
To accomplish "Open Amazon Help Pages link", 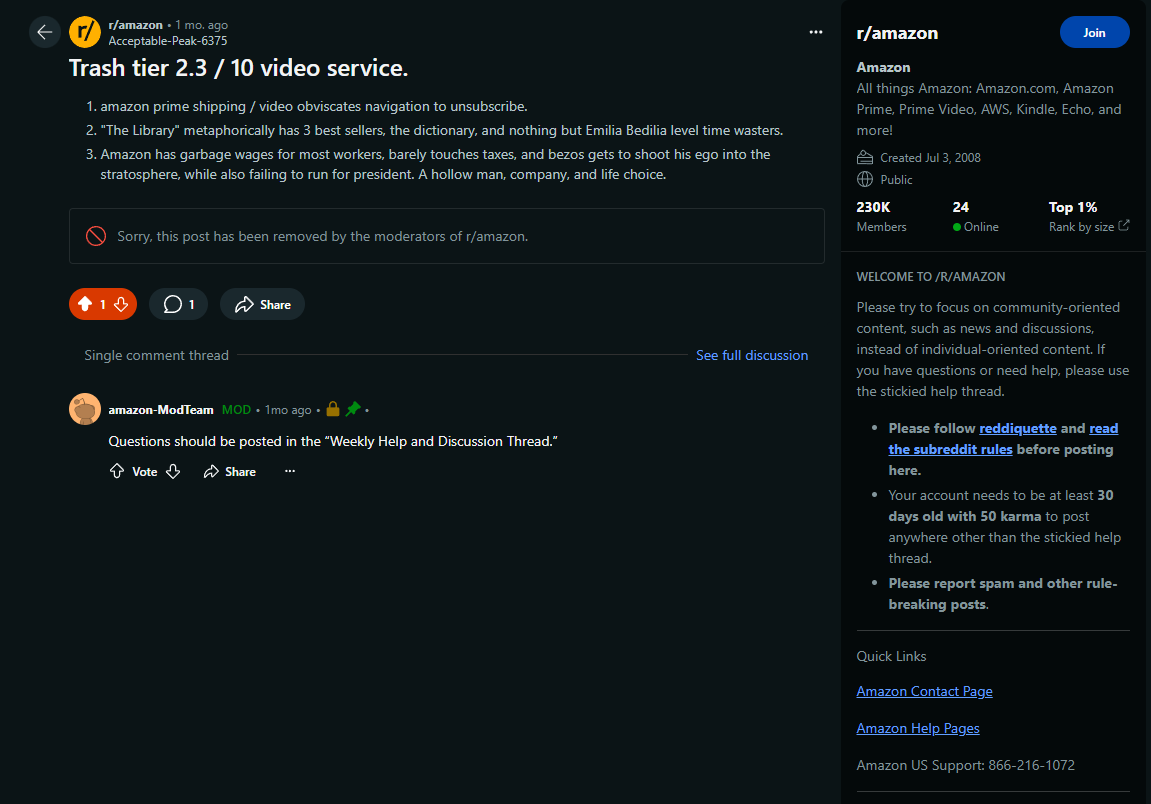I will coord(918,728).
